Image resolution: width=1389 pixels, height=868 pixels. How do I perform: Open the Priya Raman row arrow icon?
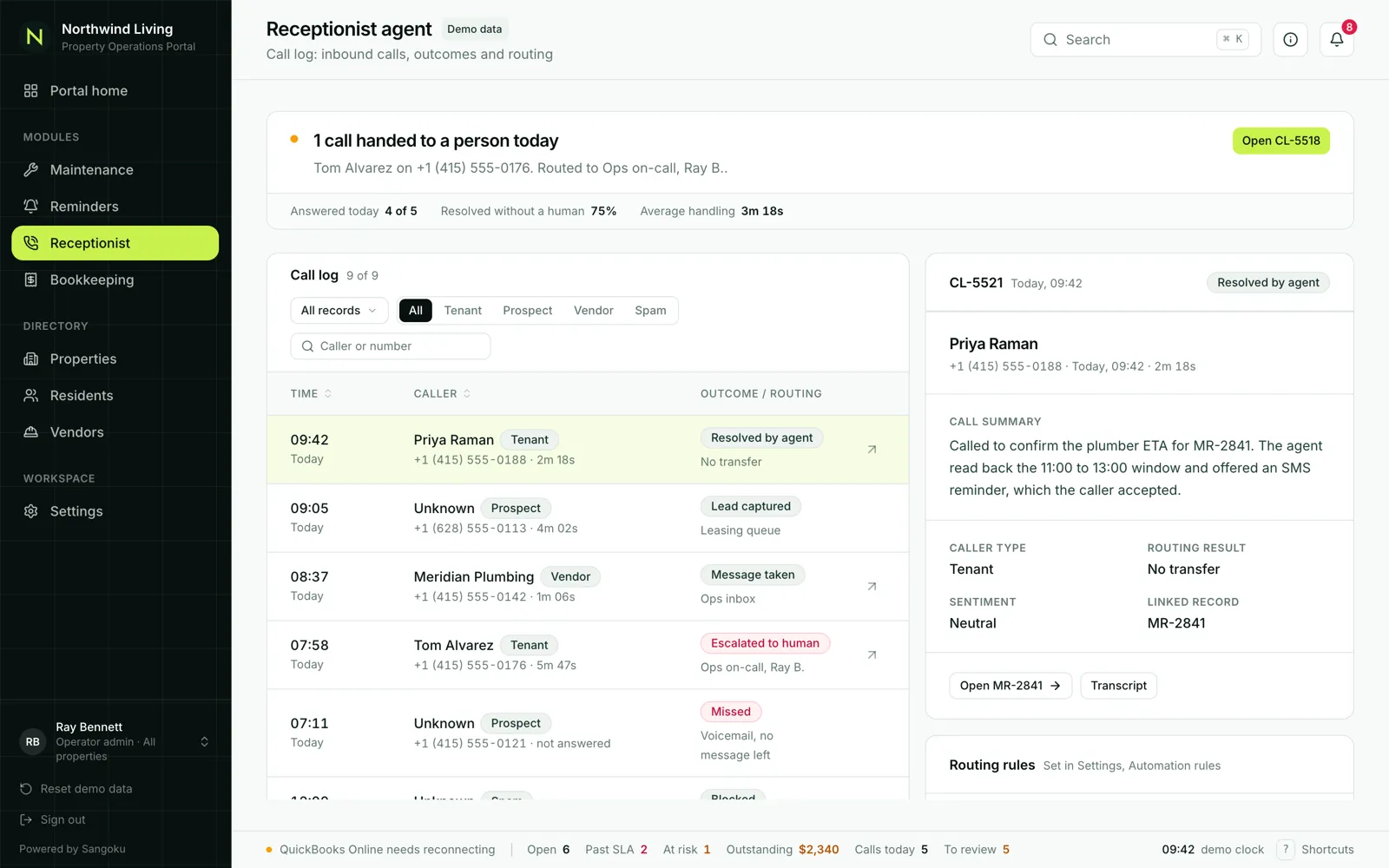pyautogui.click(x=872, y=450)
